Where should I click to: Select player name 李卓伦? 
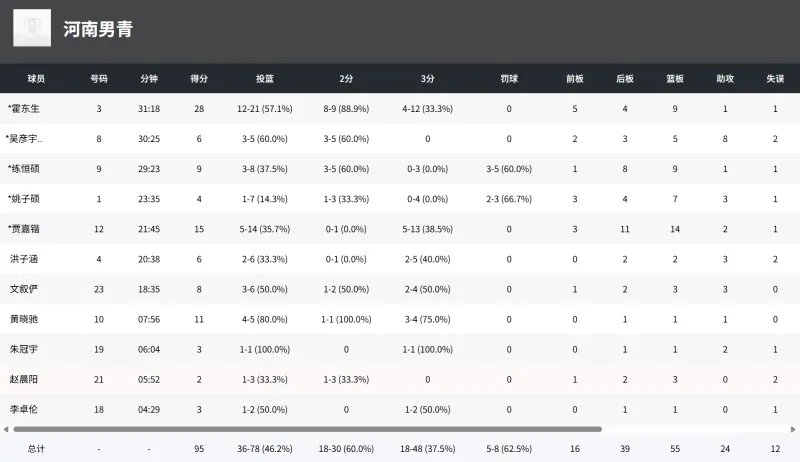tap(24, 409)
